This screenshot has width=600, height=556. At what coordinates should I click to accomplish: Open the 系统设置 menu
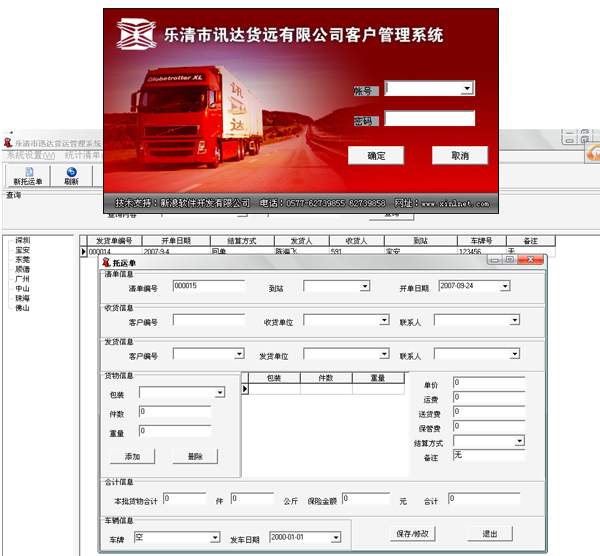click(x=30, y=155)
